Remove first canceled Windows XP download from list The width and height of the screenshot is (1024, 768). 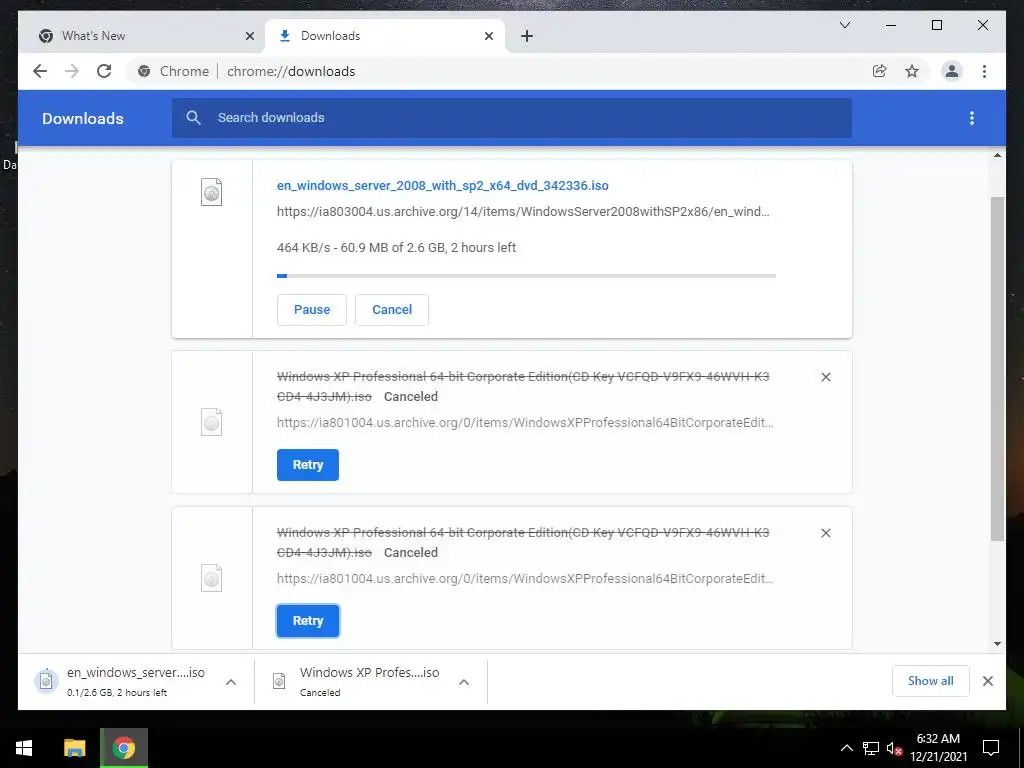[x=825, y=377]
